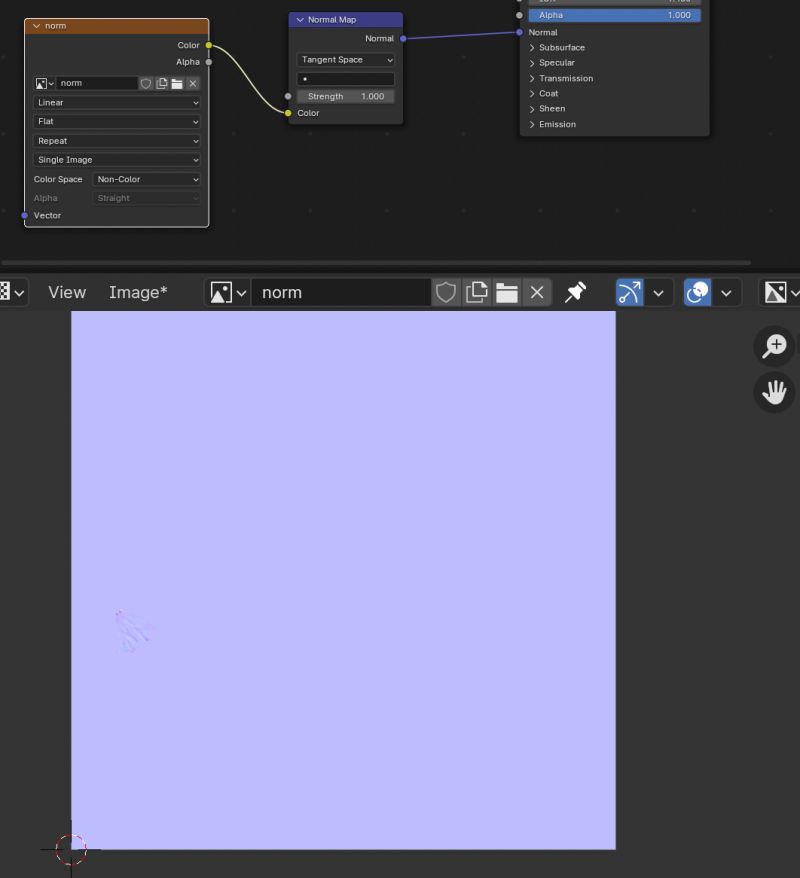Open the Tangent Space dropdown
800x878 pixels.
(x=345, y=59)
